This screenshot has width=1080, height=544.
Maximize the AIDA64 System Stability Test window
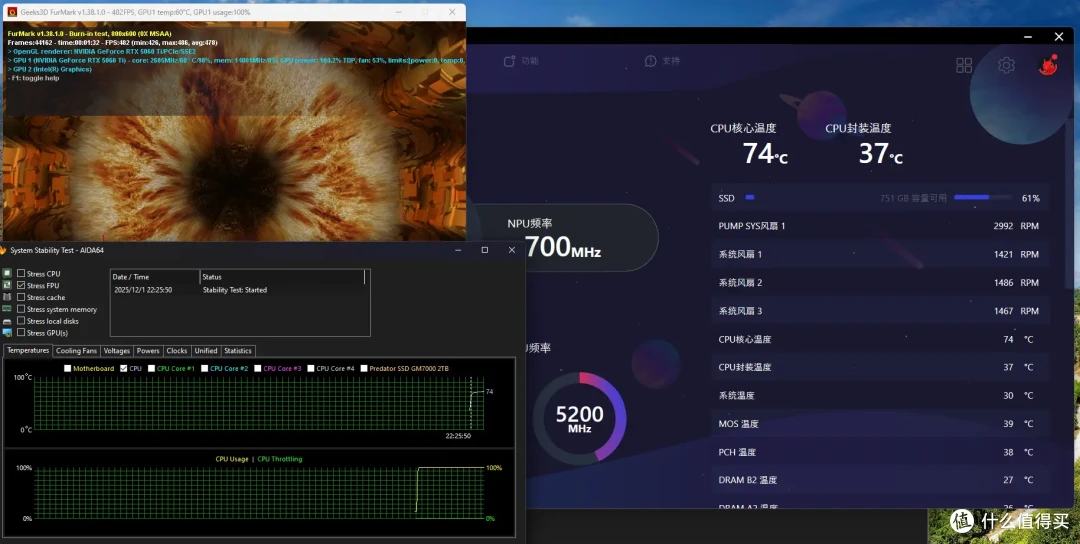click(485, 250)
